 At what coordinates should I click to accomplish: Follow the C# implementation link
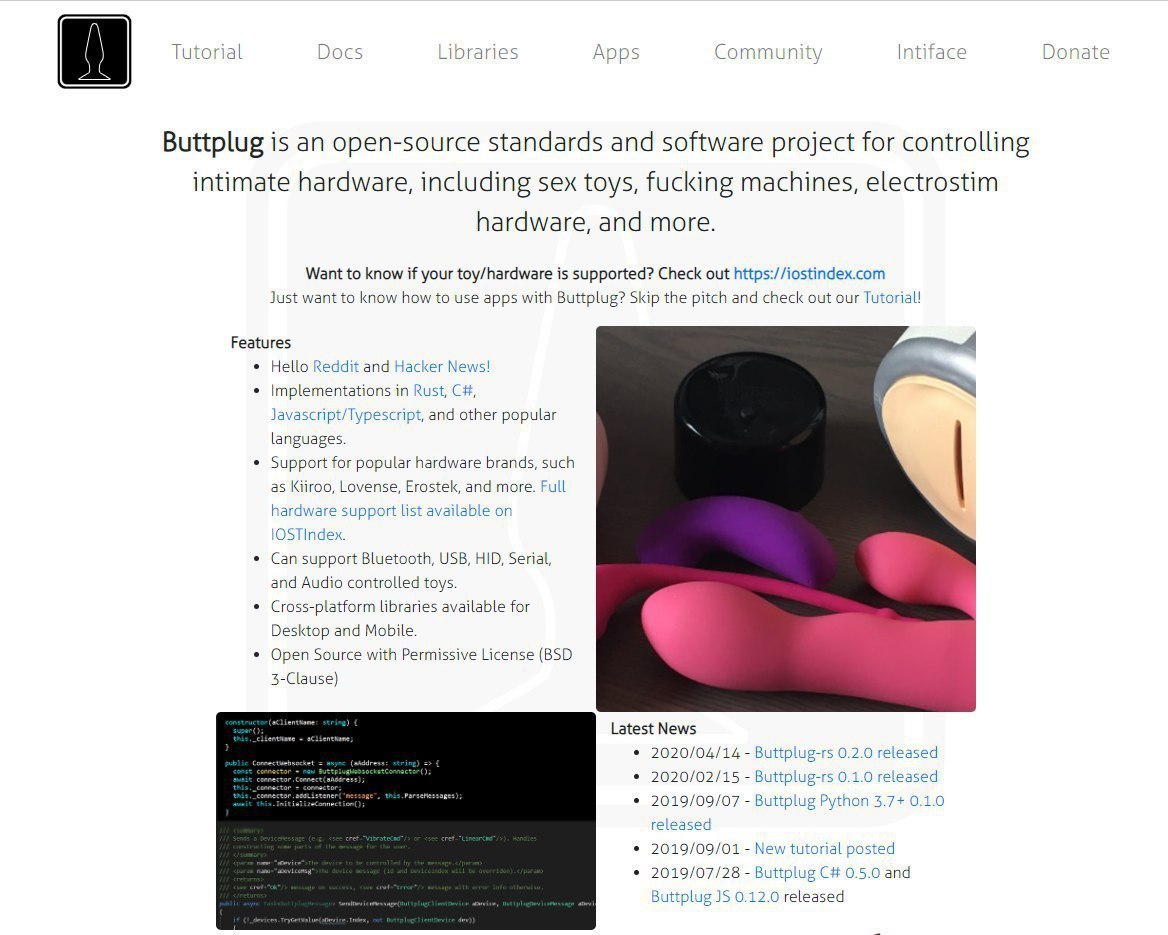pyautogui.click(x=462, y=390)
